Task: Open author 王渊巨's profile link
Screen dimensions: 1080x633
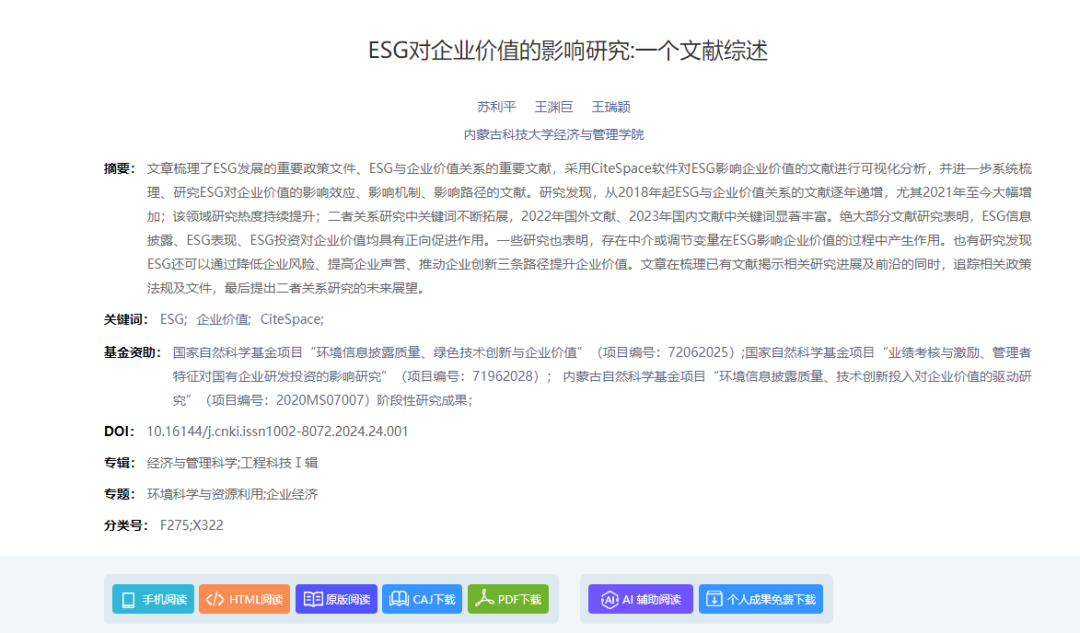Action: [x=553, y=107]
